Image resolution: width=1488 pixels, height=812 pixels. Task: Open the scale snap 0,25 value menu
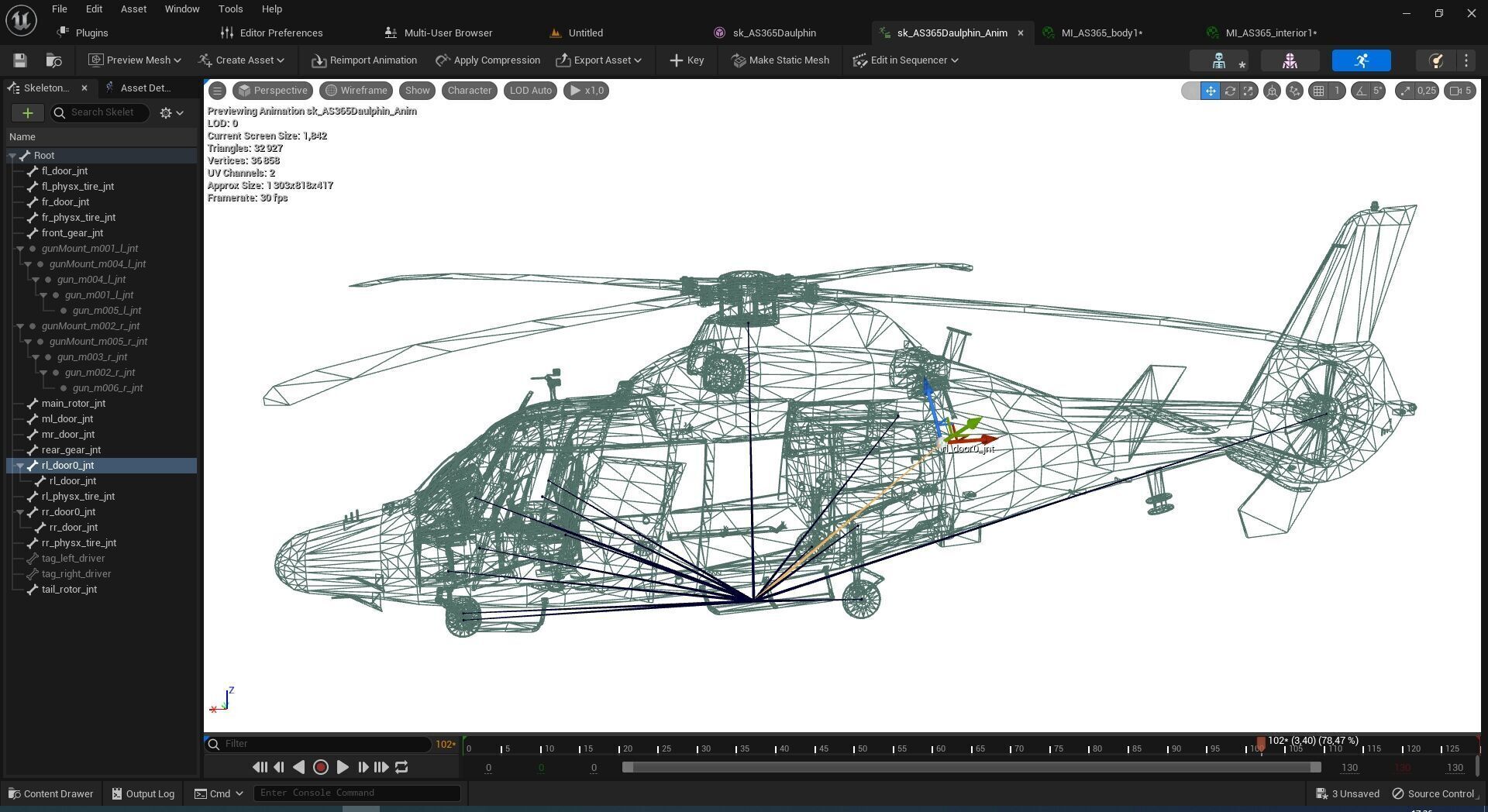point(1426,91)
